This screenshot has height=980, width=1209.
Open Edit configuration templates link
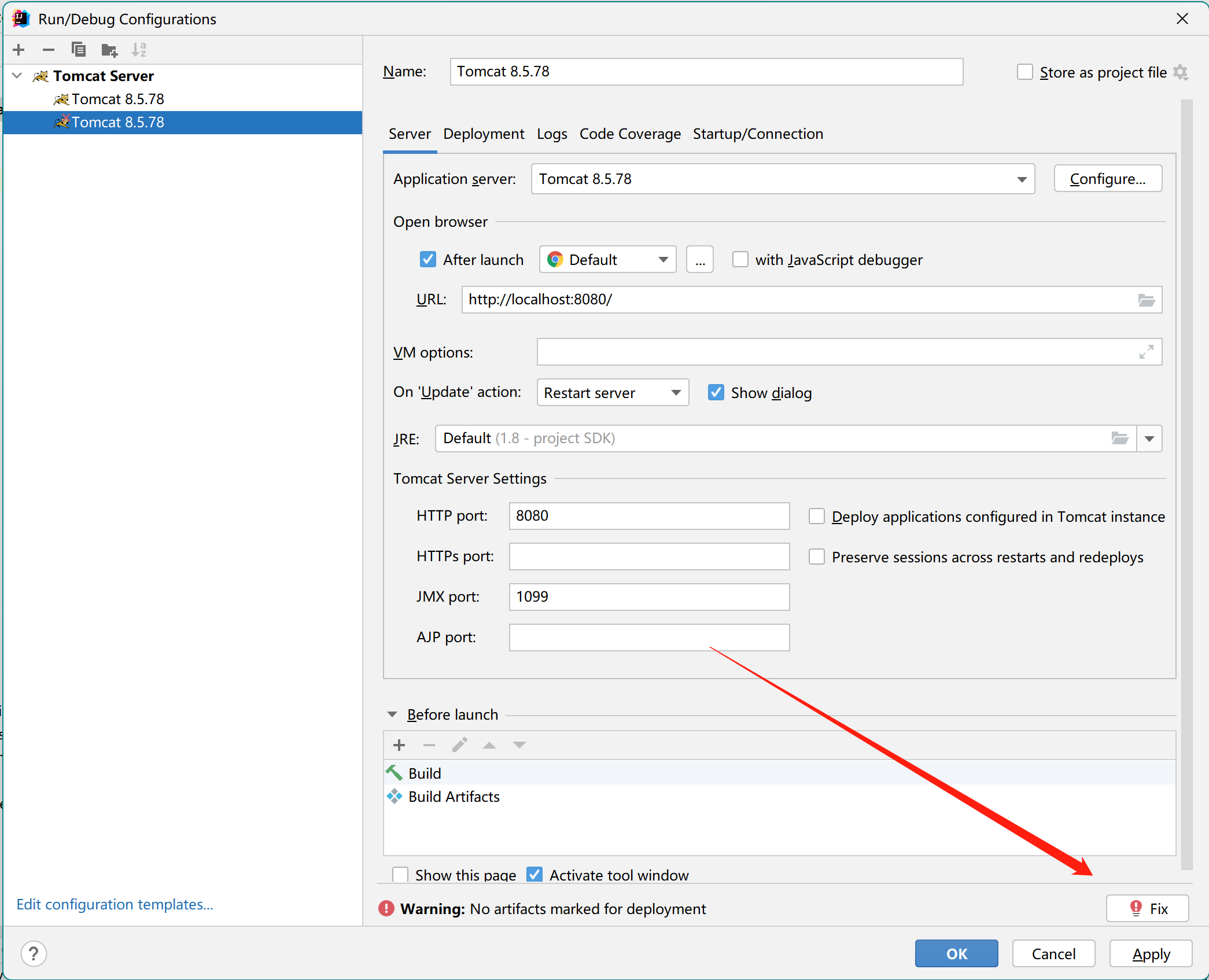click(115, 904)
